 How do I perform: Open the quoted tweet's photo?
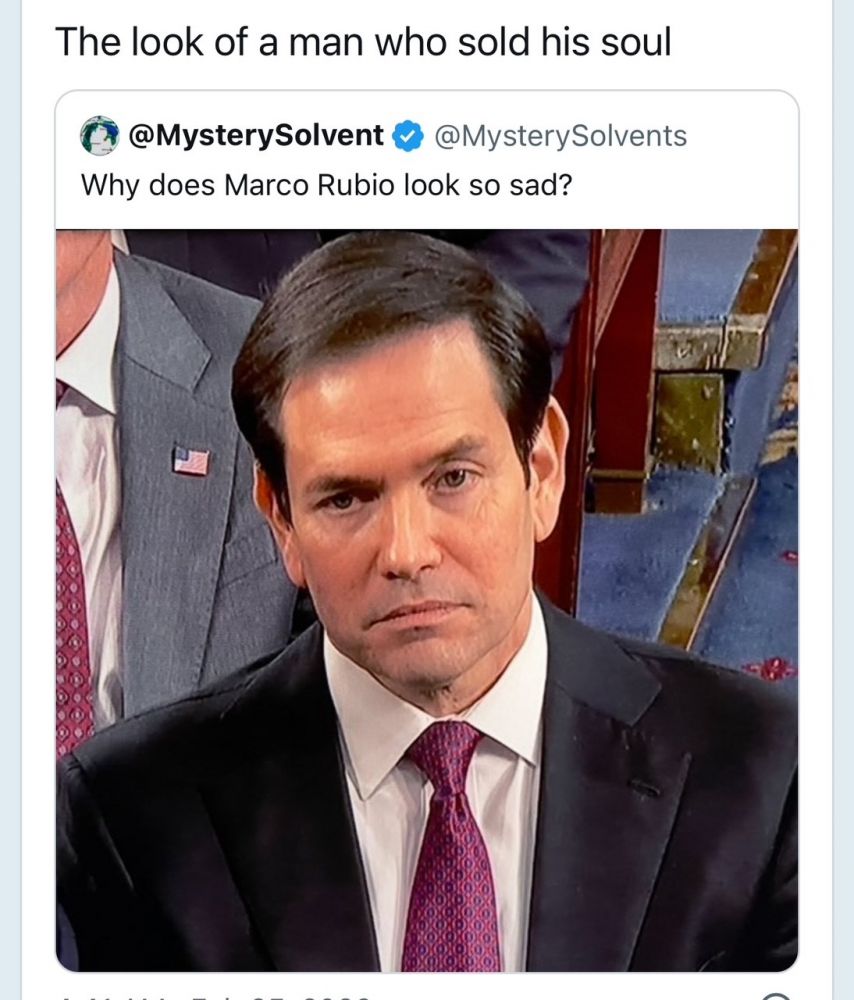(427, 600)
